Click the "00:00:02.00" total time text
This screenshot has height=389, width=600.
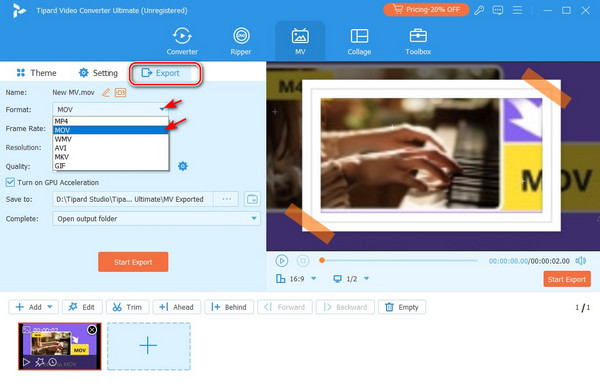pos(550,261)
